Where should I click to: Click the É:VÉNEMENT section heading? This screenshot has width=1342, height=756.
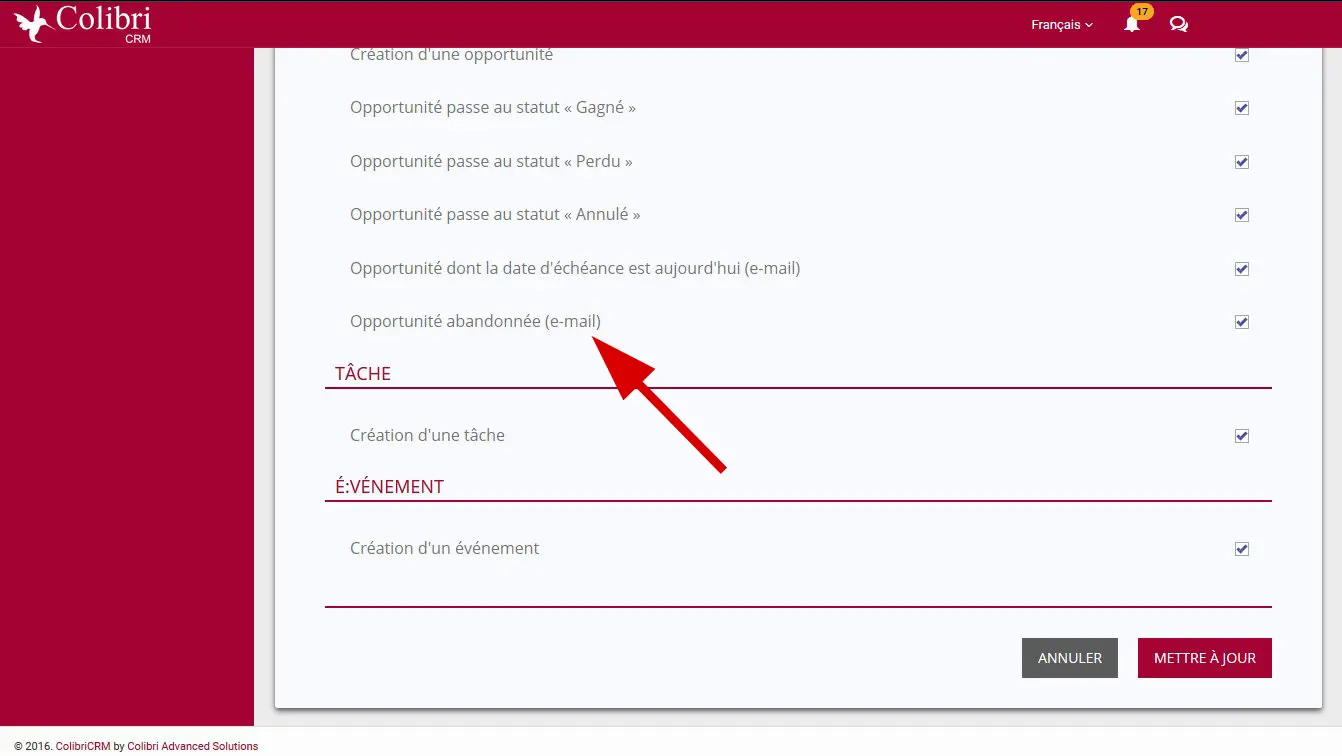389,487
